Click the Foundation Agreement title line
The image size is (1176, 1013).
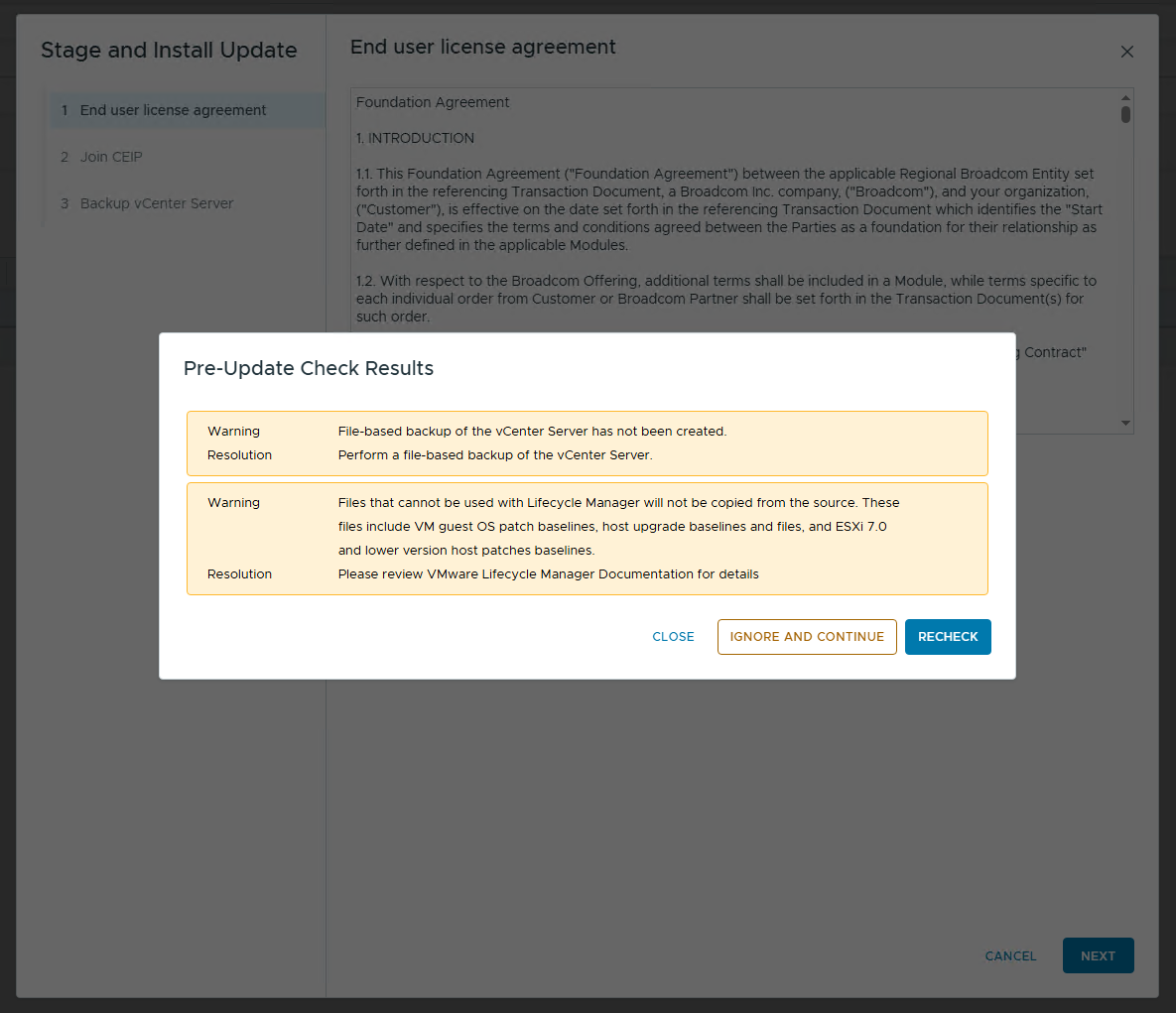(x=433, y=102)
